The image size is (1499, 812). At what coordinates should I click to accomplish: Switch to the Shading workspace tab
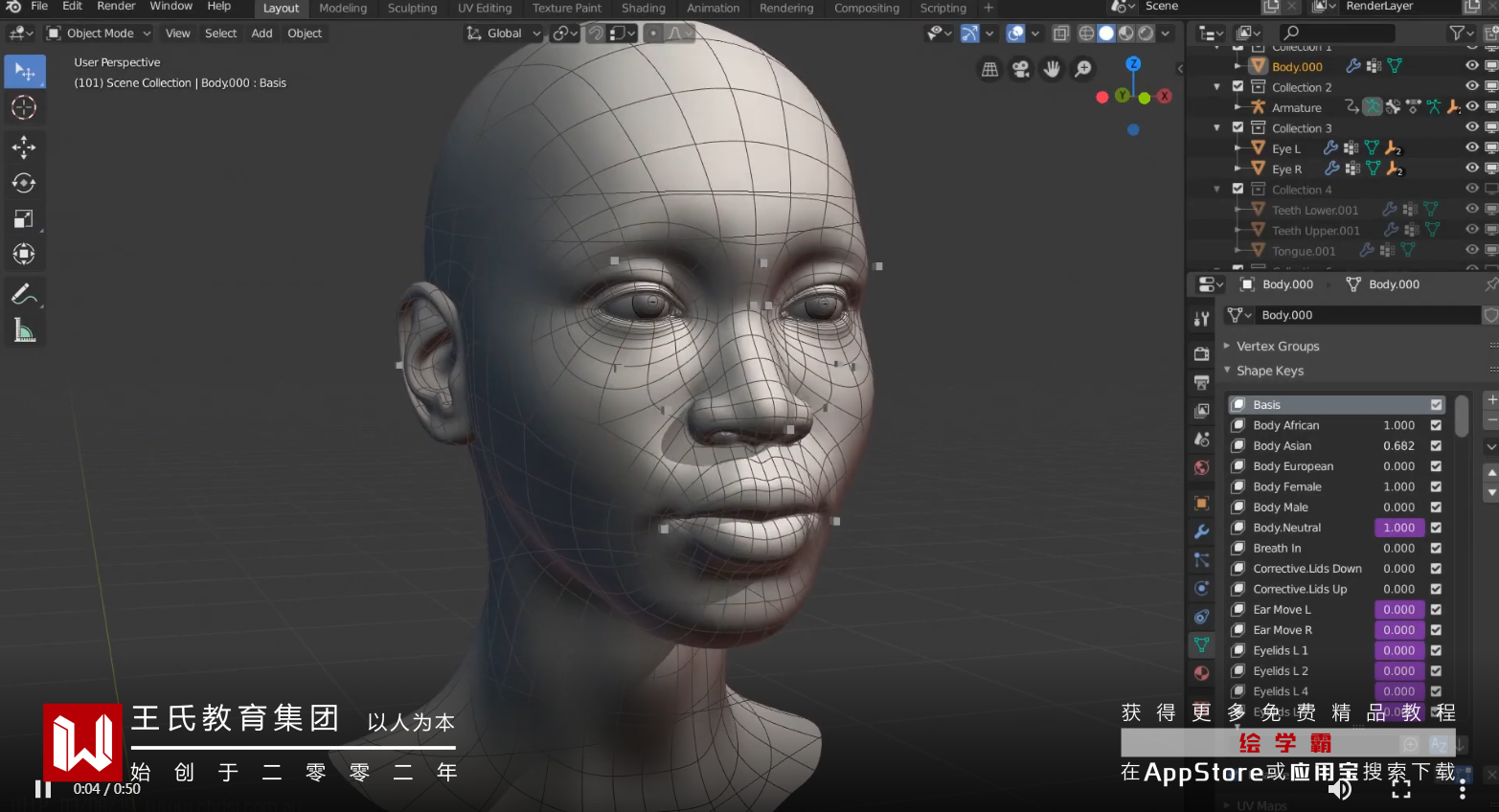click(x=644, y=8)
